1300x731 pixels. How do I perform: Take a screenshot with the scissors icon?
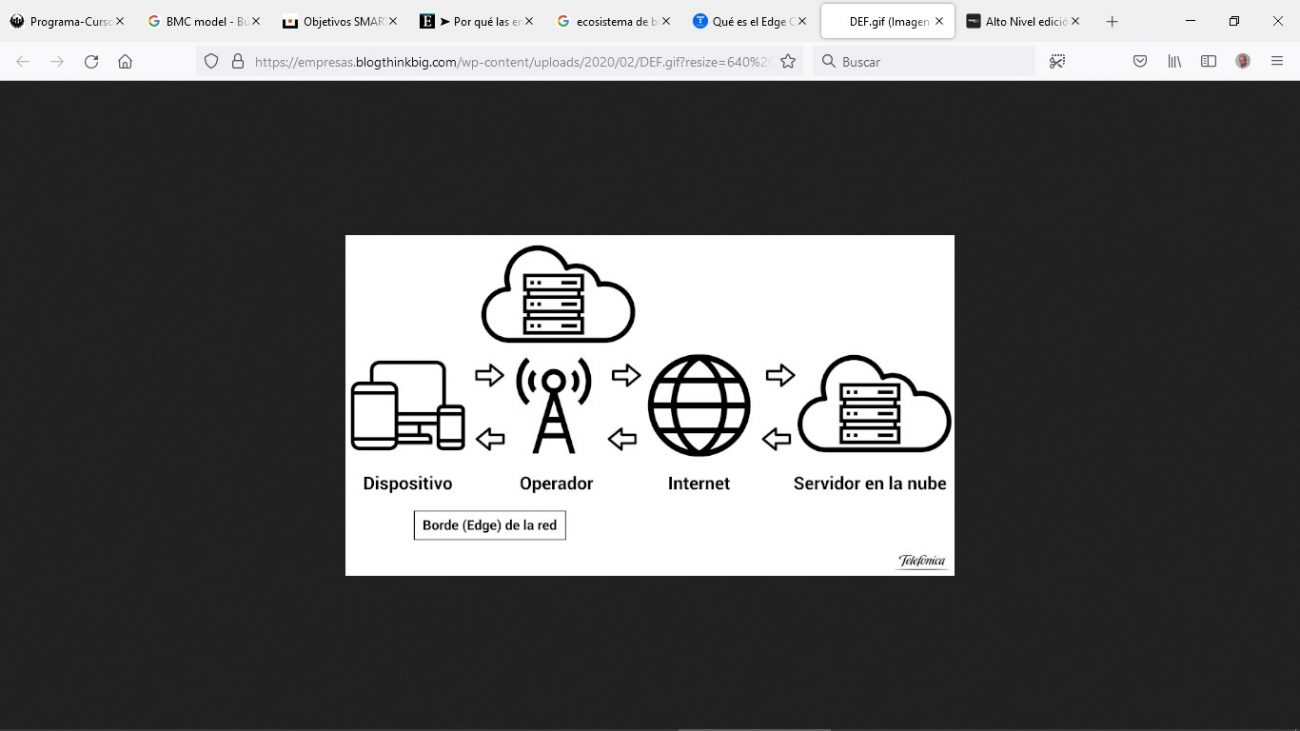[1057, 62]
